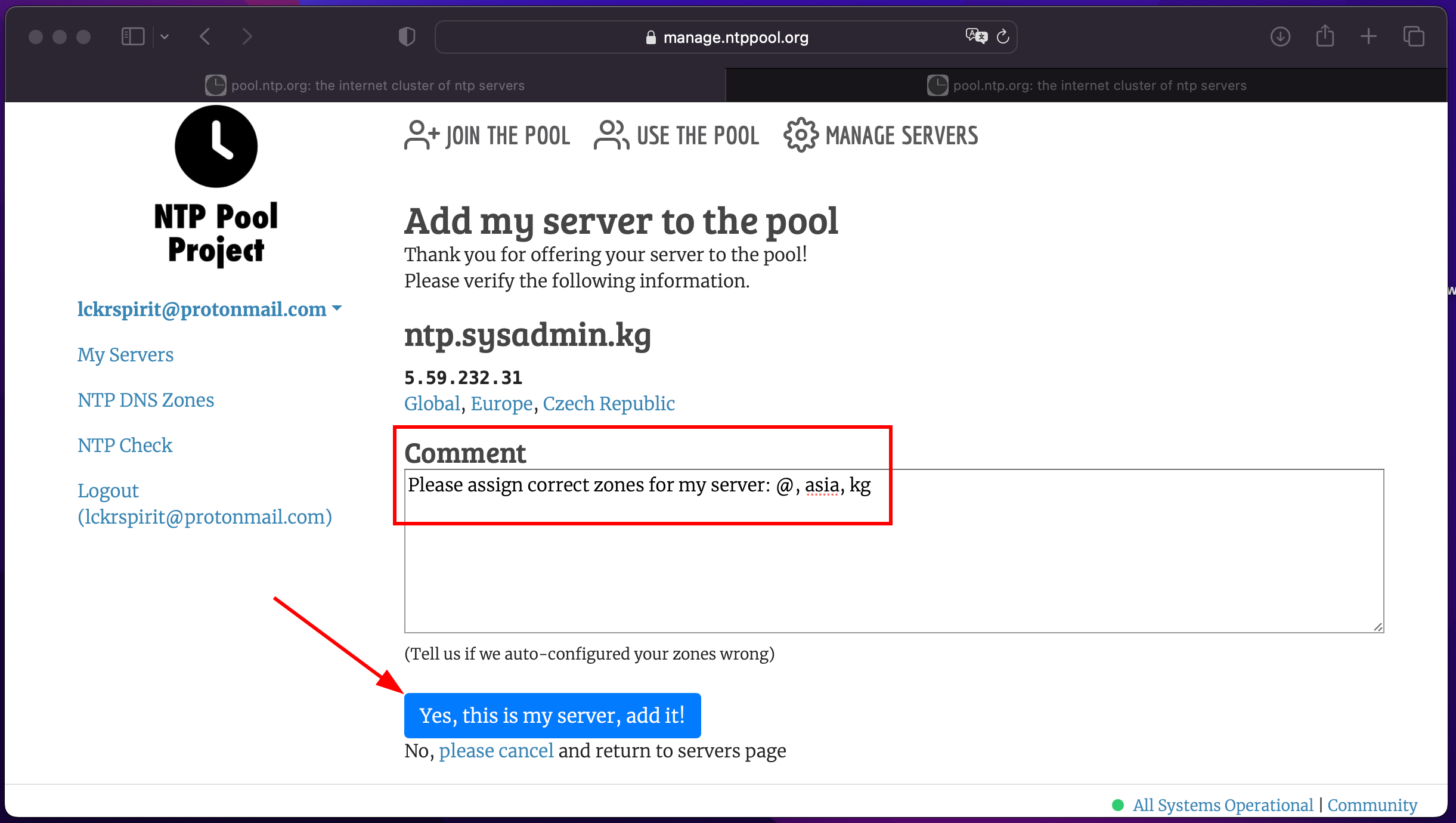
Task: Click the NTP Pool Project title text
Action: click(216, 234)
